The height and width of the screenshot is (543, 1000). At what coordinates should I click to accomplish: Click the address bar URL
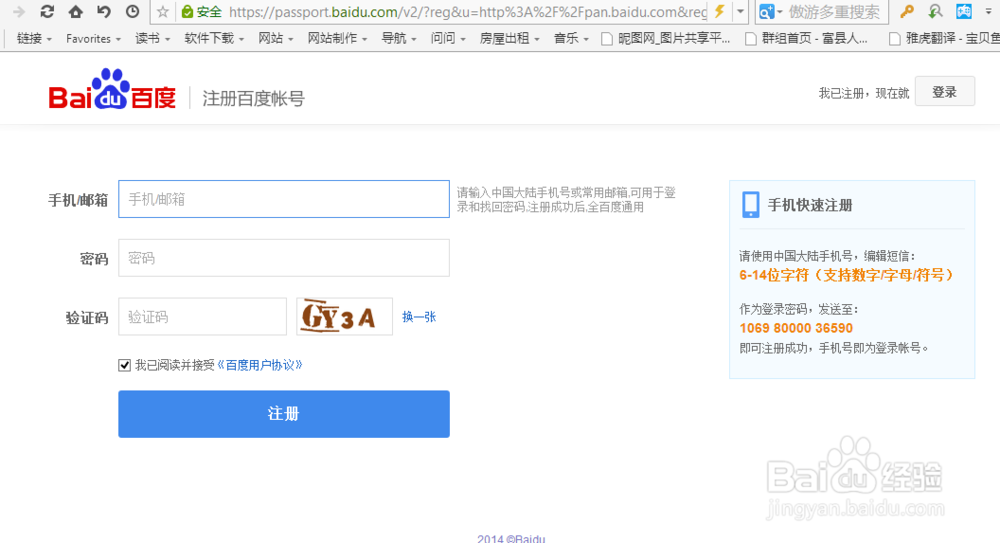tap(467, 11)
